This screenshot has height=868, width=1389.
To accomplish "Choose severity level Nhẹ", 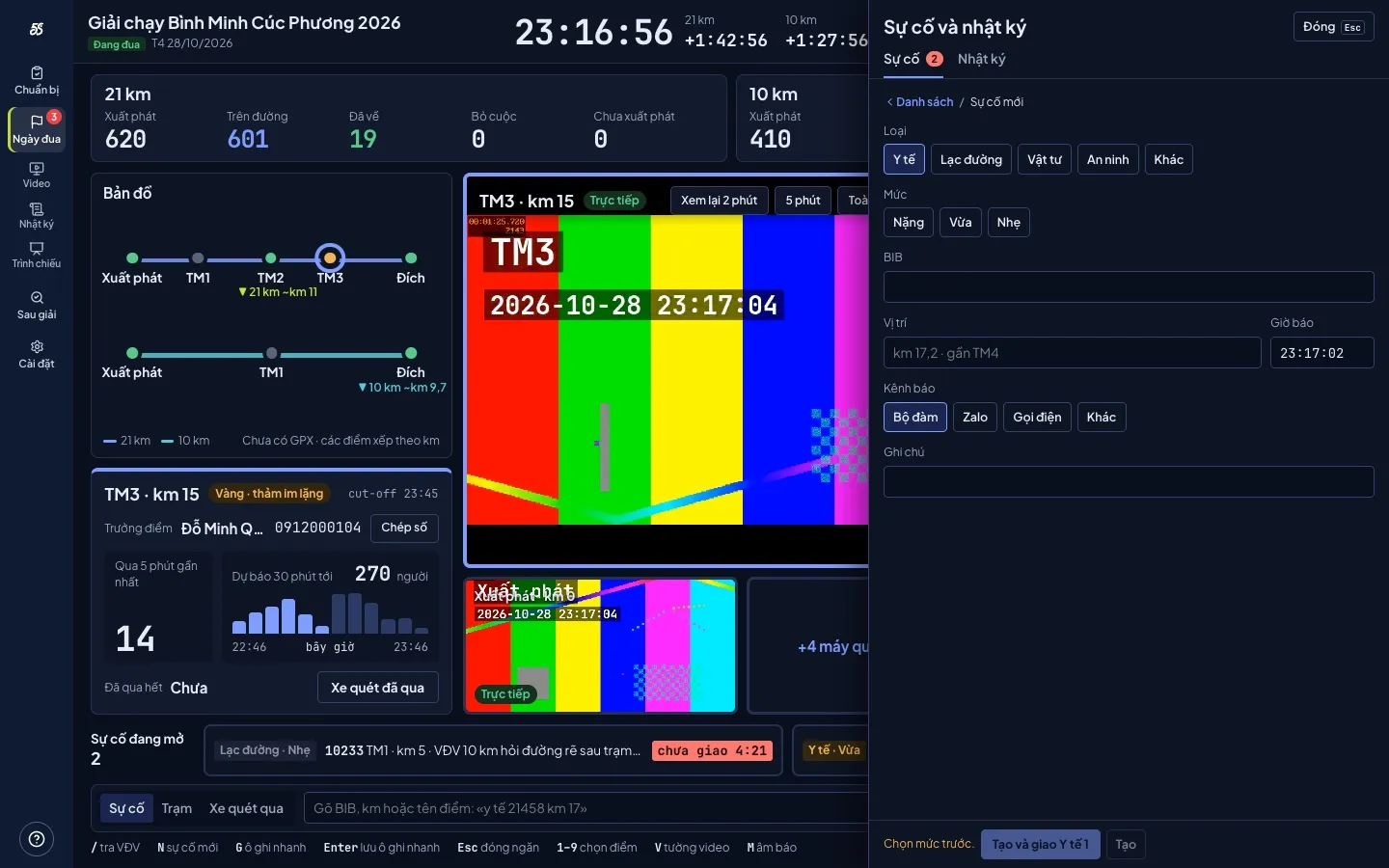I will pyautogui.click(x=1009, y=222).
